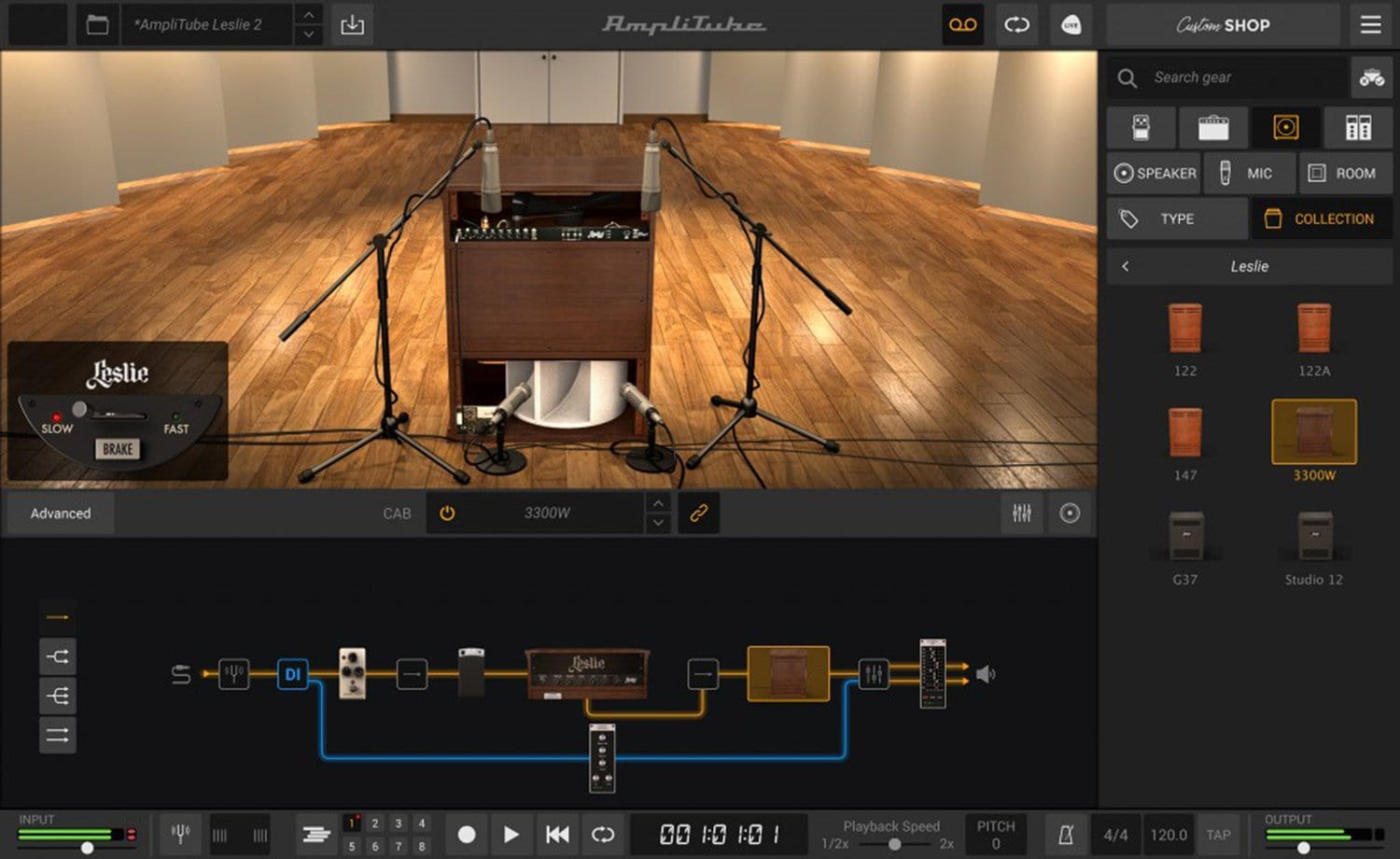Toggle the loop playback button
1400x859 pixels.
[603, 834]
